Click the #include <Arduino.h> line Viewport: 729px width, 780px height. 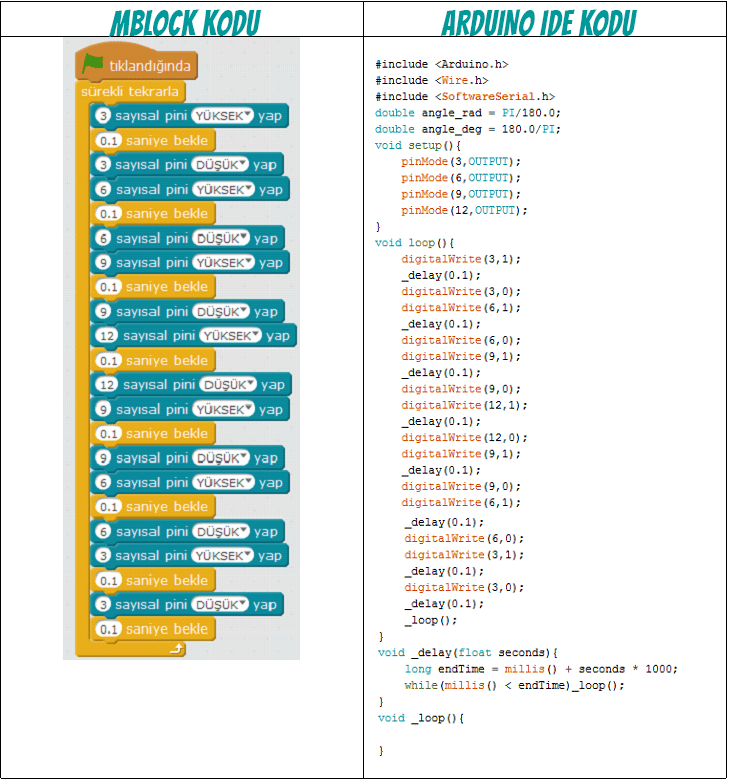pyautogui.click(x=441, y=64)
